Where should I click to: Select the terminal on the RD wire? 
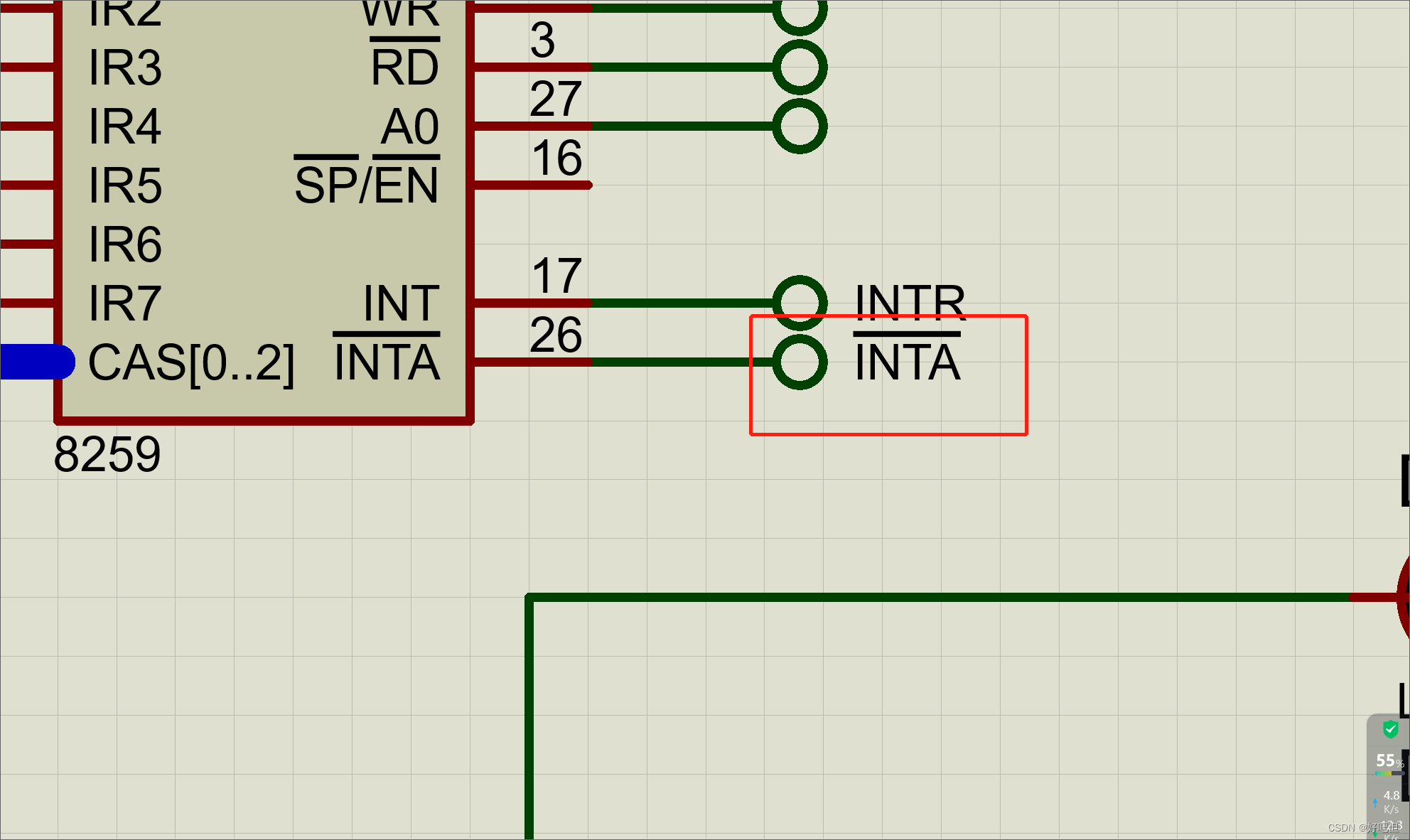click(800, 68)
